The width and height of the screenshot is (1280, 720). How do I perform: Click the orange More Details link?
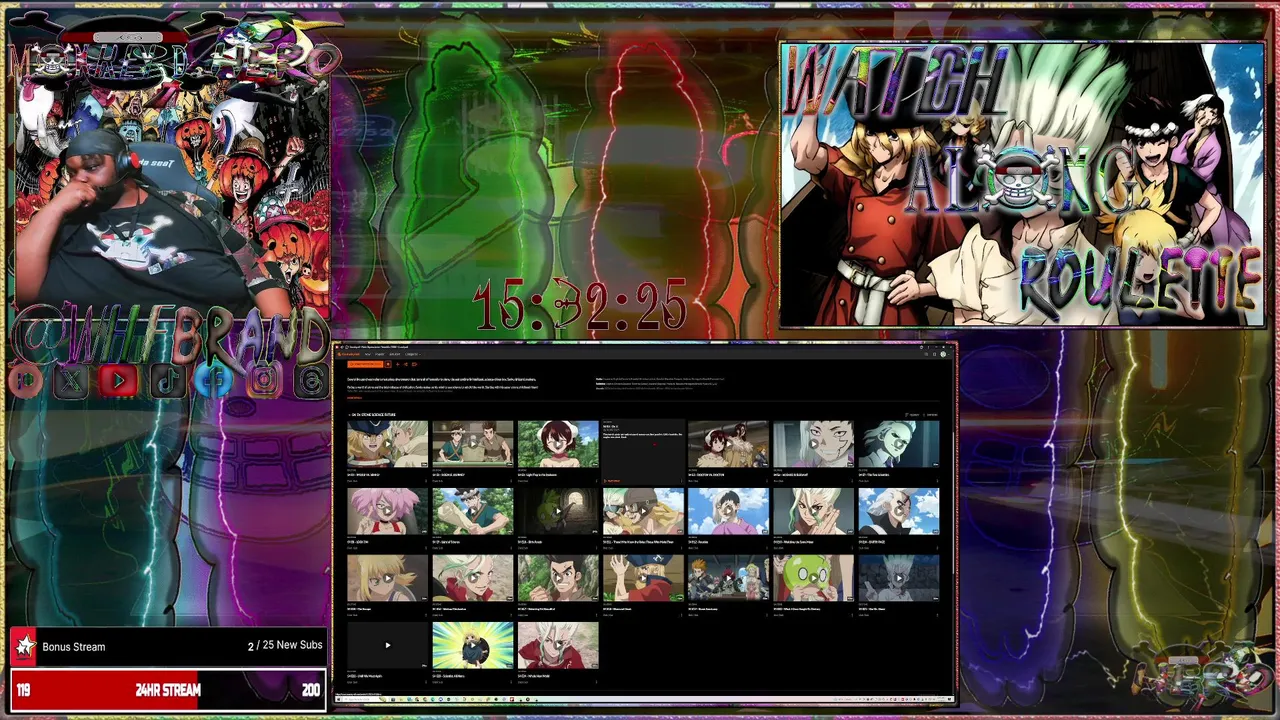(354, 397)
